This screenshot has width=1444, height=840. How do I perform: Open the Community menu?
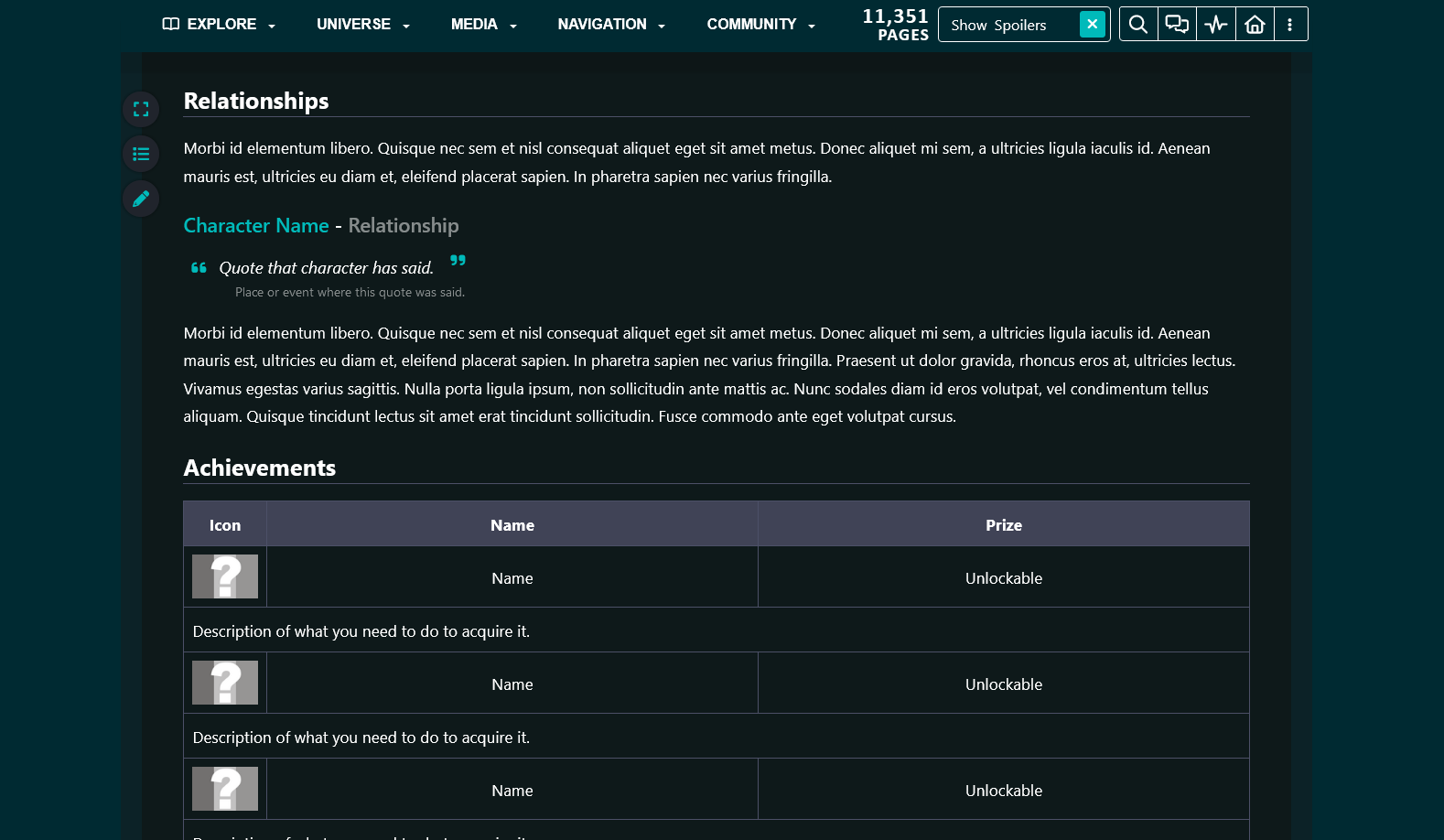760,25
